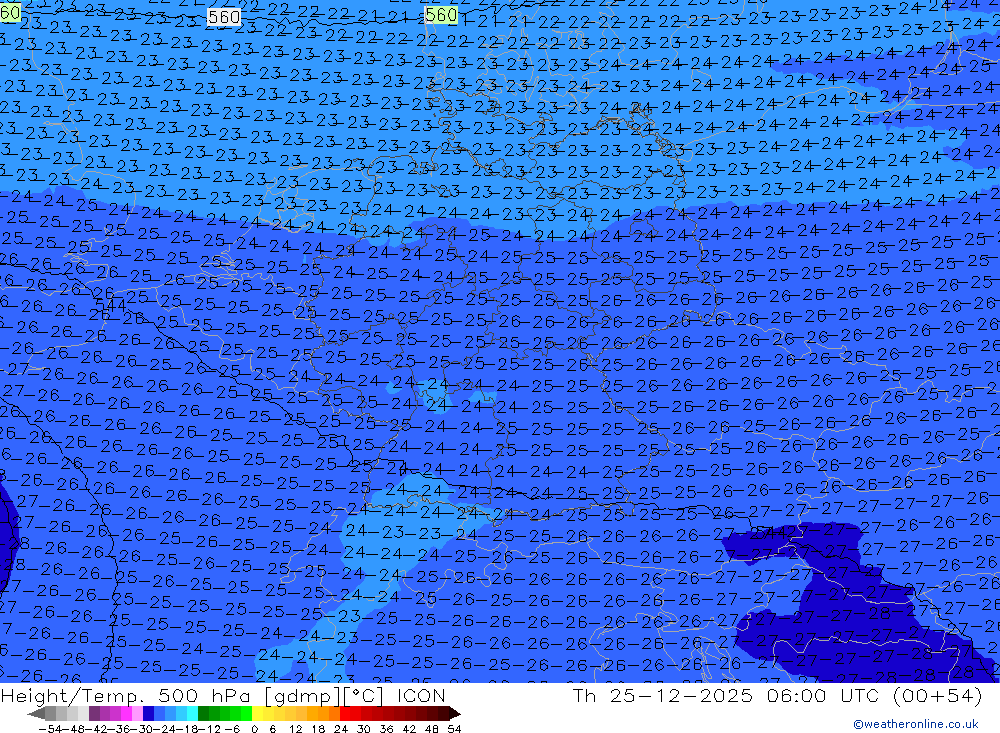The width and height of the screenshot is (1000, 733).
Task: Click the Th 25-12-2025 06:00 UTC timestamp
Action: [726, 695]
